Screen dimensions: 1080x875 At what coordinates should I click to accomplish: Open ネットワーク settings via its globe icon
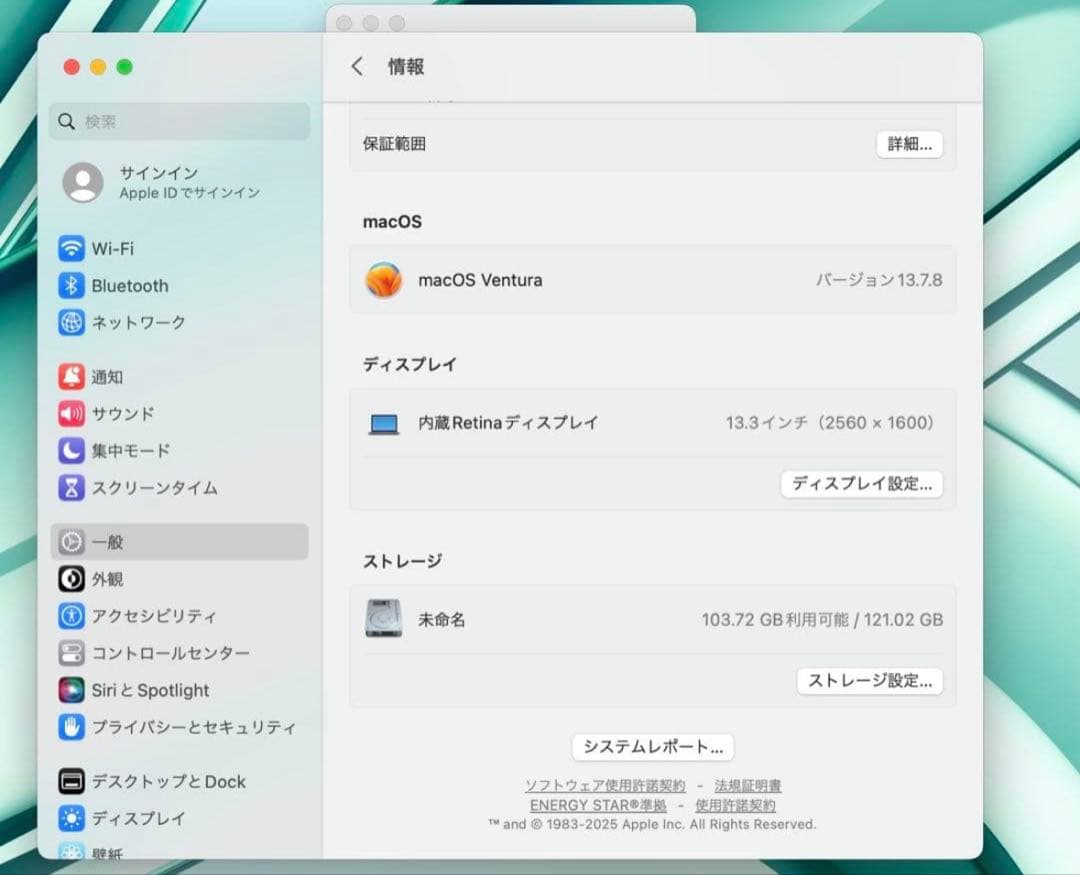point(71,322)
